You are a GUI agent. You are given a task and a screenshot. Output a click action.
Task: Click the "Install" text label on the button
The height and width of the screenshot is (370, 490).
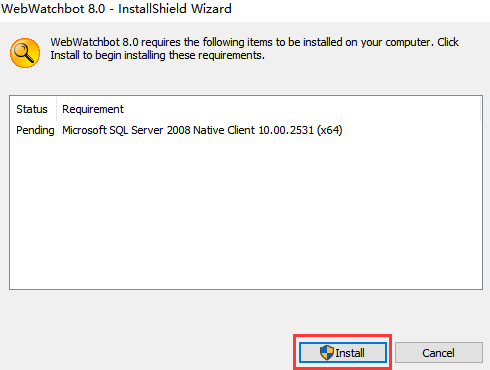pos(350,353)
